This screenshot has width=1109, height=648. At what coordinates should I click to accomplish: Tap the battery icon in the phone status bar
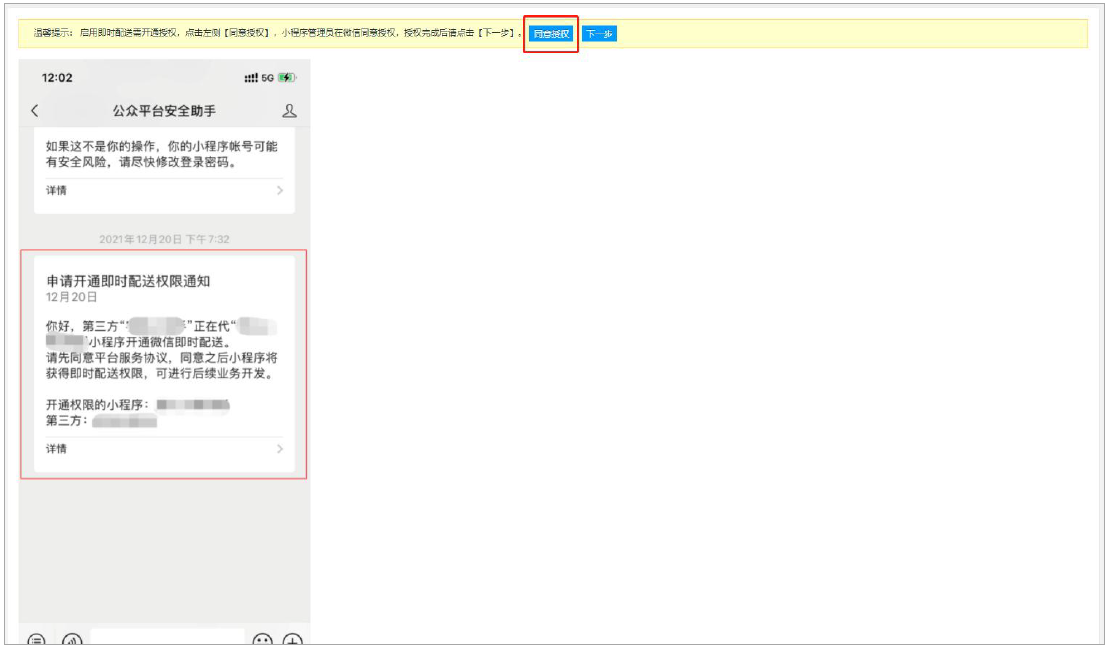[x=287, y=78]
